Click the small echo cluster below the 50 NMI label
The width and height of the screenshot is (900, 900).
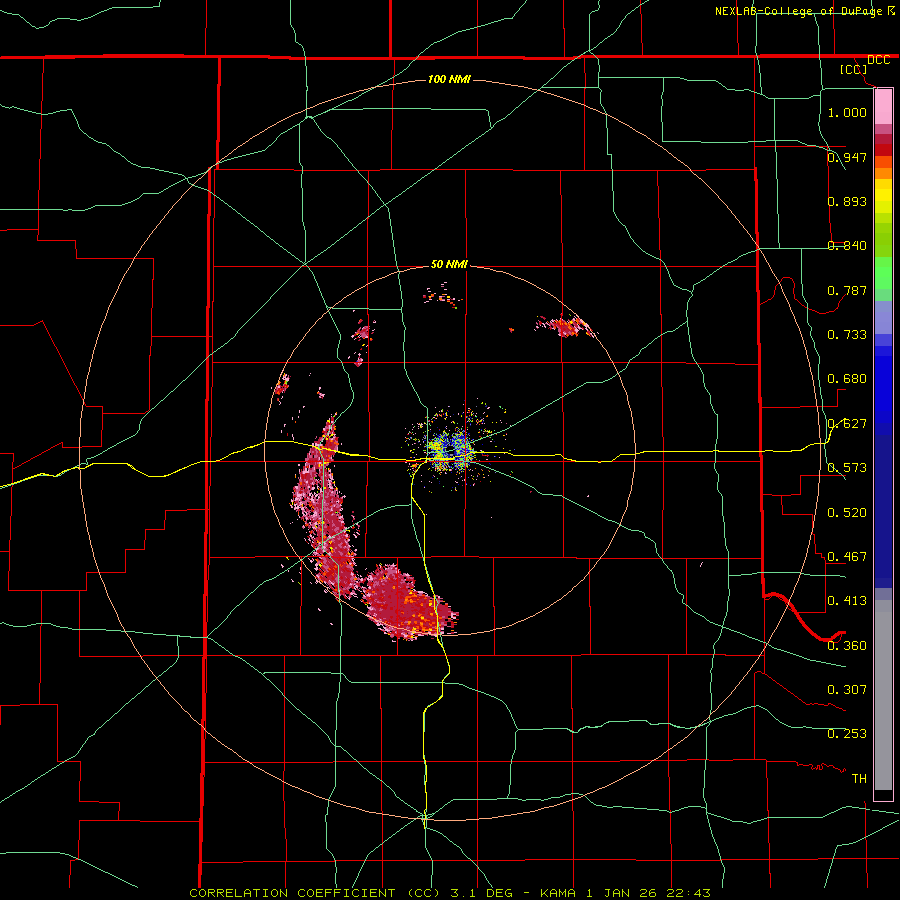point(443,296)
